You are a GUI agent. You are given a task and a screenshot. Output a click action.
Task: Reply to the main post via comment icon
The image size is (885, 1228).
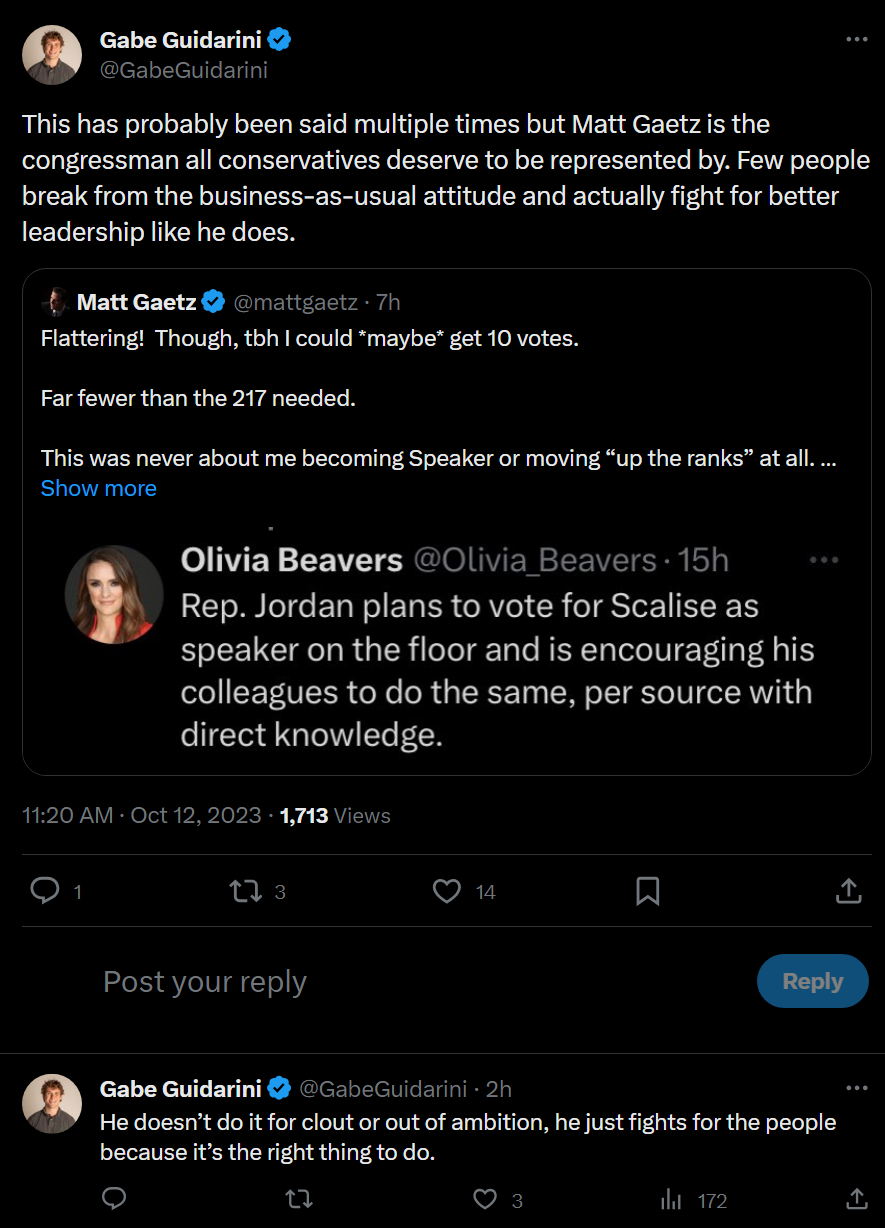click(x=46, y=891)
